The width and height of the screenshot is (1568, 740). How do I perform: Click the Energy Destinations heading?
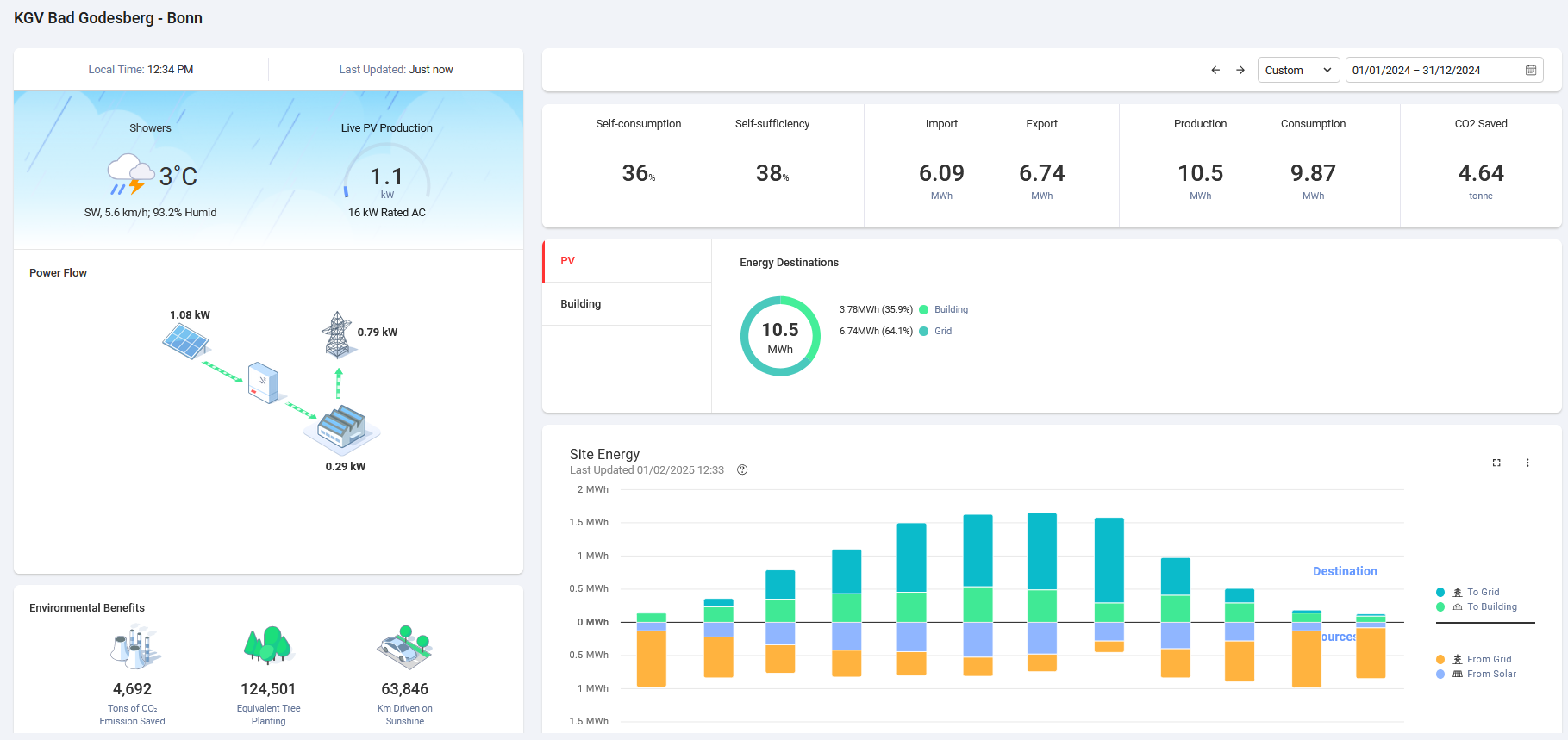pos(789,263)
